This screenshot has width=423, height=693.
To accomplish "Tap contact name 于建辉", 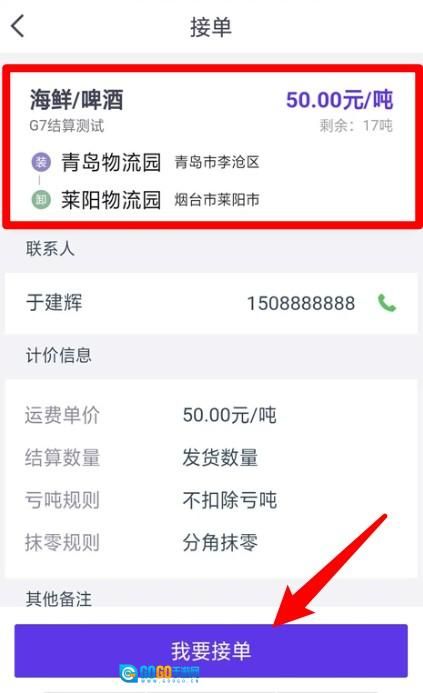I will click(54, 303).
